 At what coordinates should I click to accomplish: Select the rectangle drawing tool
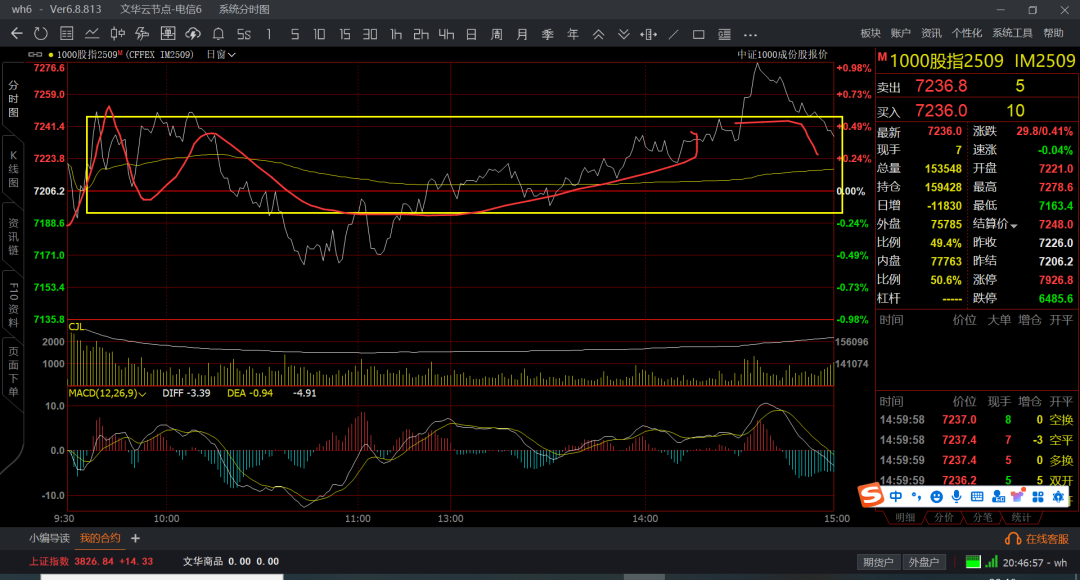point(698,34)
